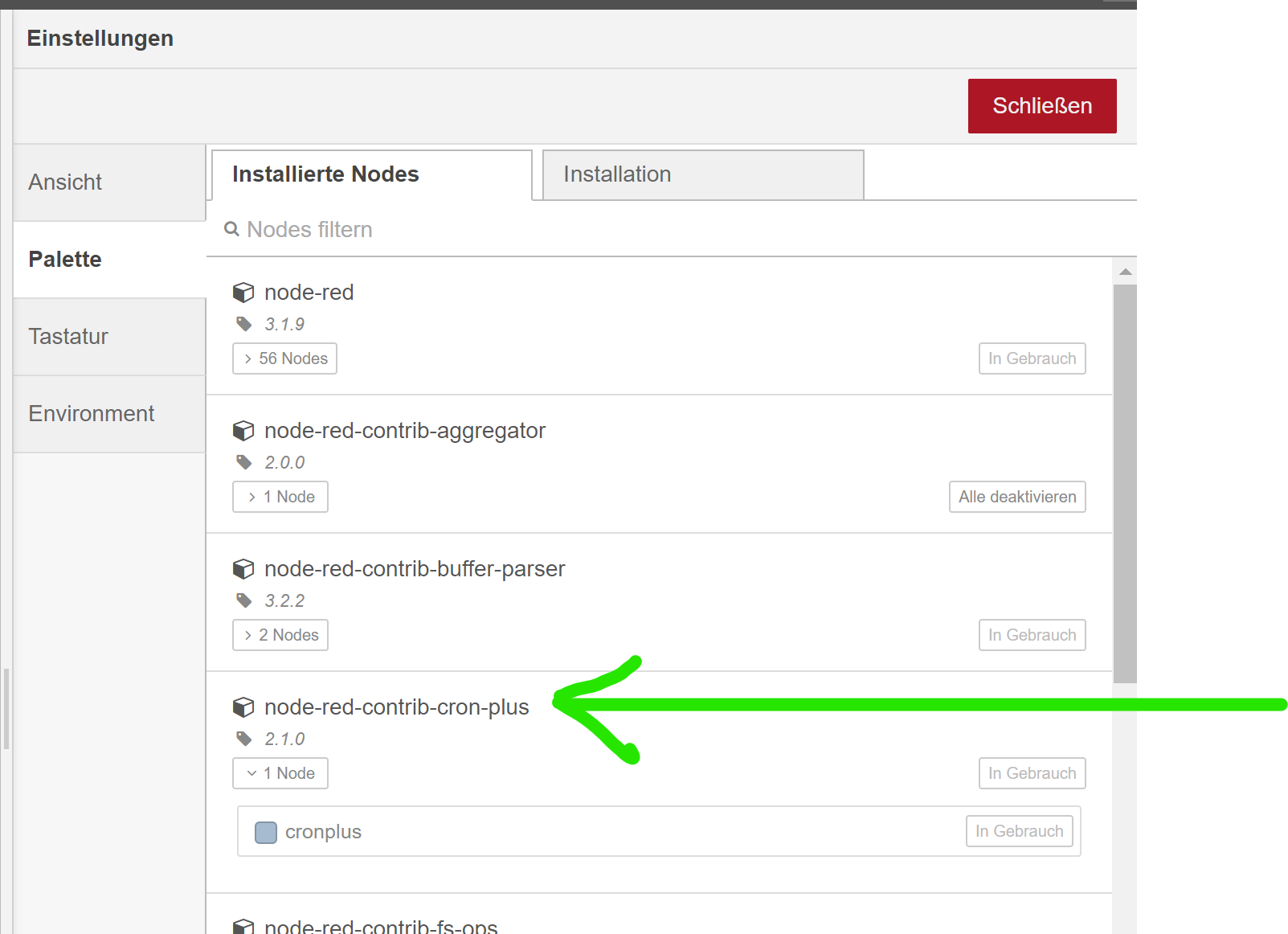Click the node-red package name
This screenshot has height=934, width=1288.
tap(309, 293)
